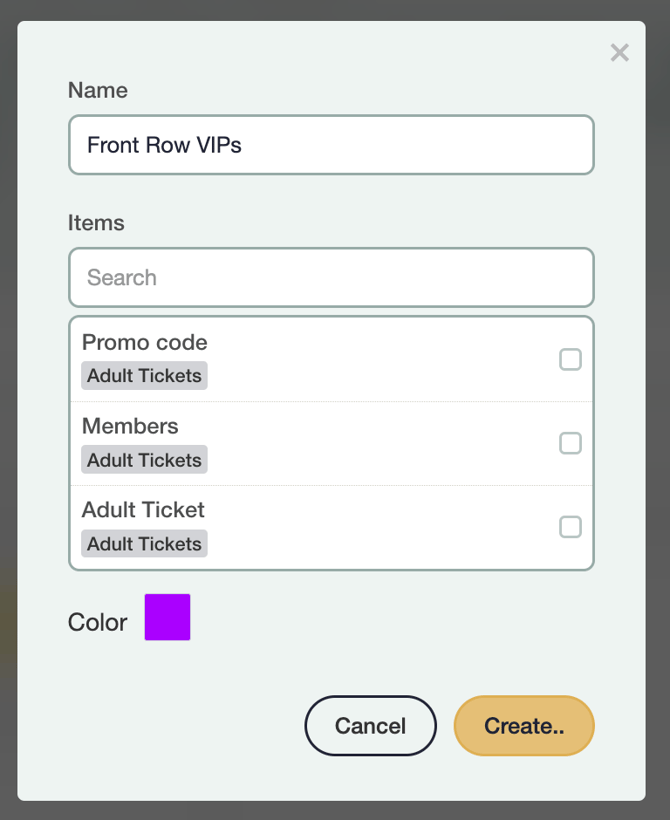Open the purple color swatch picker

167,617
